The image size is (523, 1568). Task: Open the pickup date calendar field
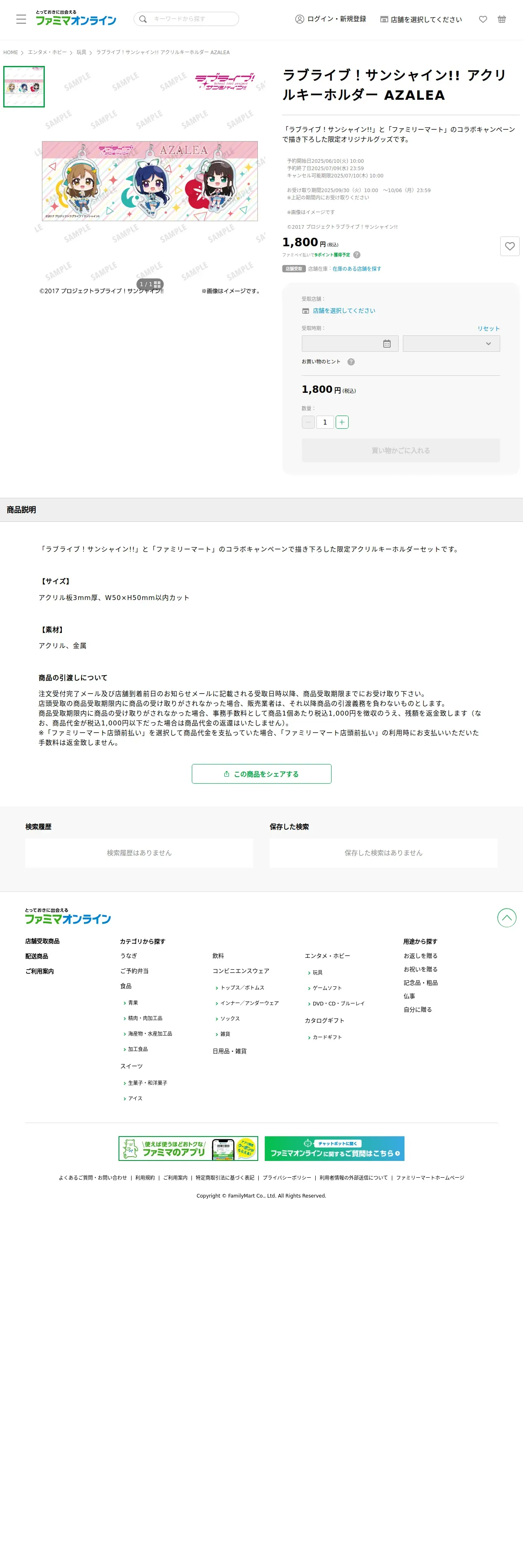350,344
